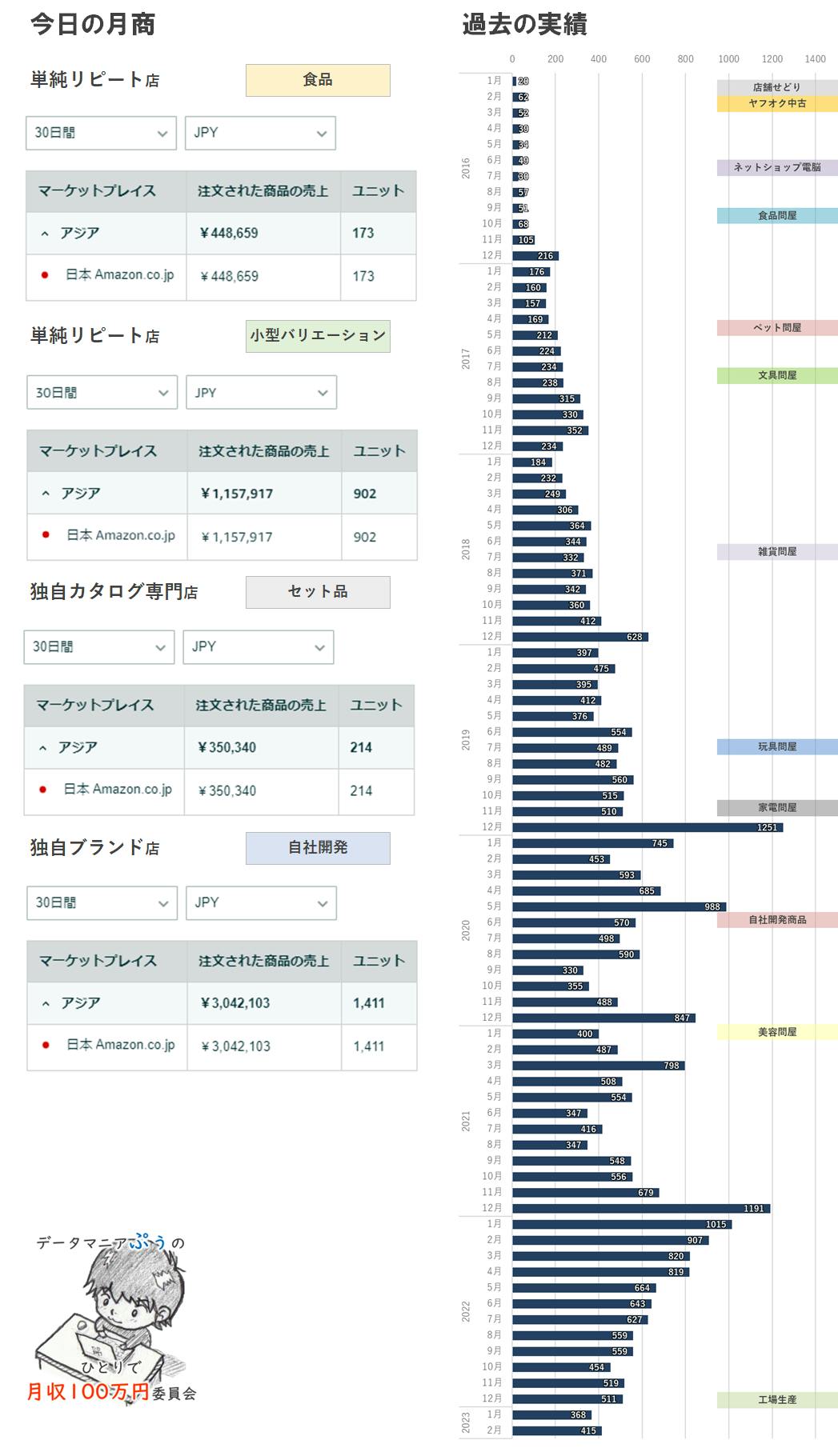Click red dot beside Amazon.co.jp in ¥1,157,917 row
The height and width of the screenshot is (1456, 838).
point(46,535)
